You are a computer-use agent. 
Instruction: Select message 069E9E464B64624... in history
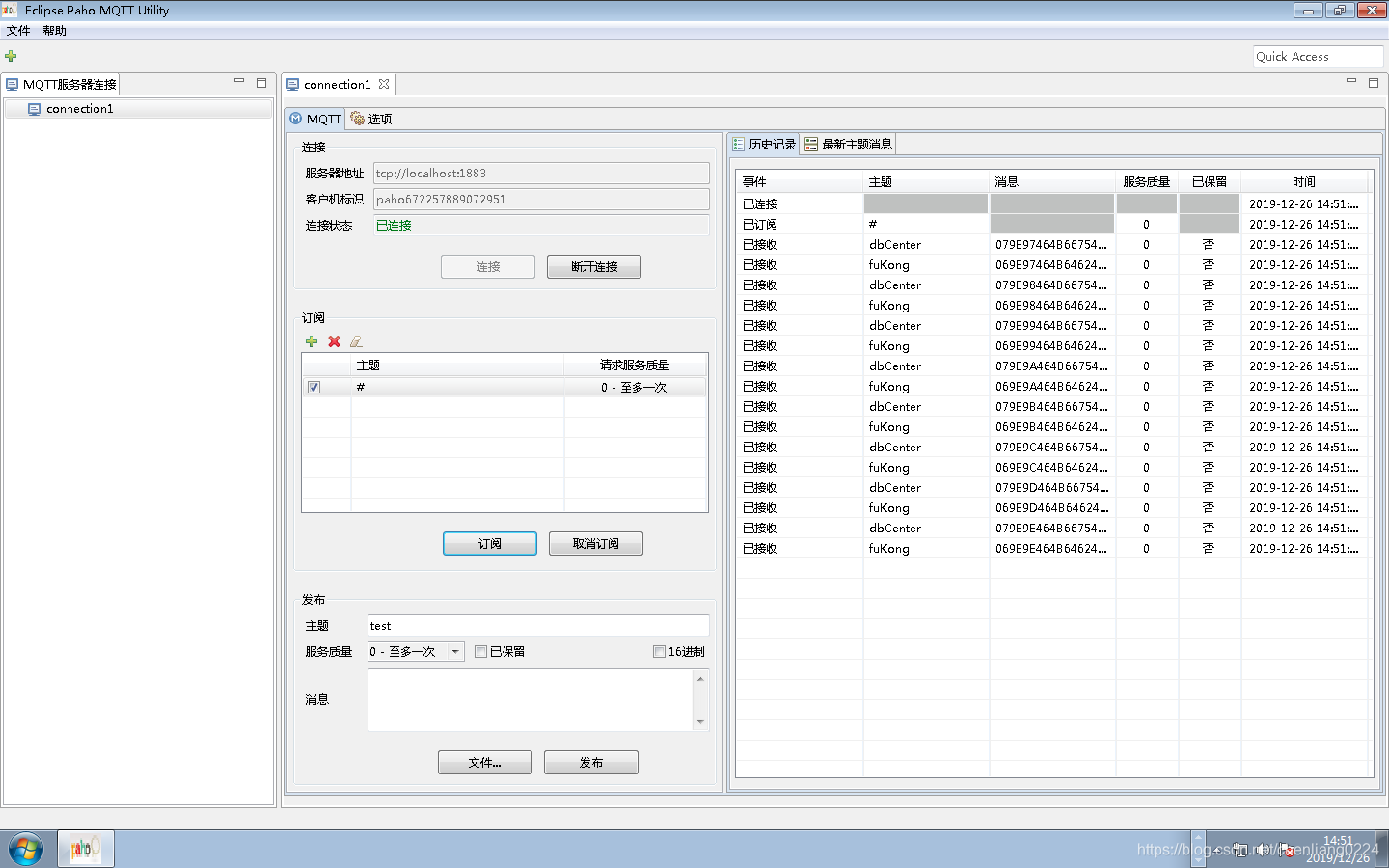click(1052, 548)
